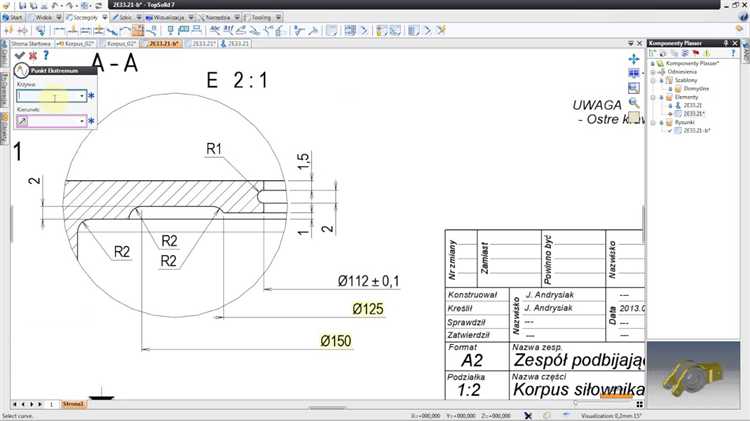Click the blue asterisk next to the Krzywa field

click(91, 96)
